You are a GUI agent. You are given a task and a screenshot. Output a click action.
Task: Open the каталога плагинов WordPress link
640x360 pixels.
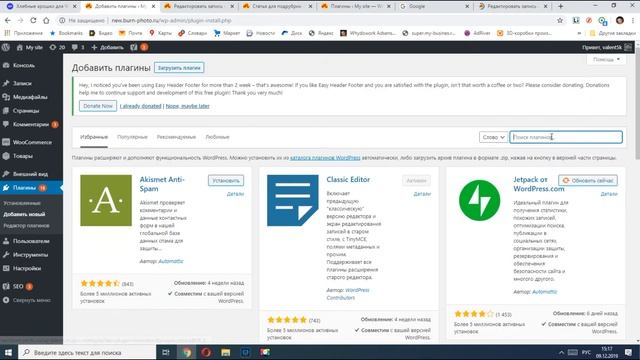click(325, 158)
